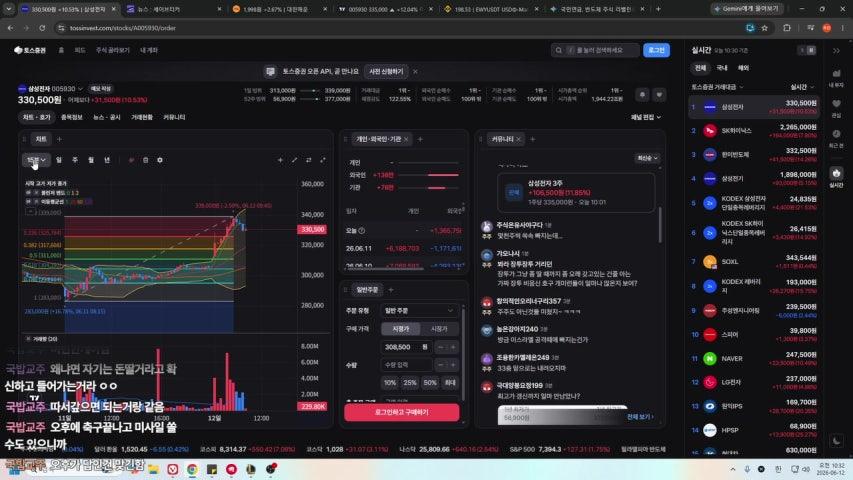853x480 pixels.
Task: Toggle moving average indicator visibility
Action: tap(28, 201)
